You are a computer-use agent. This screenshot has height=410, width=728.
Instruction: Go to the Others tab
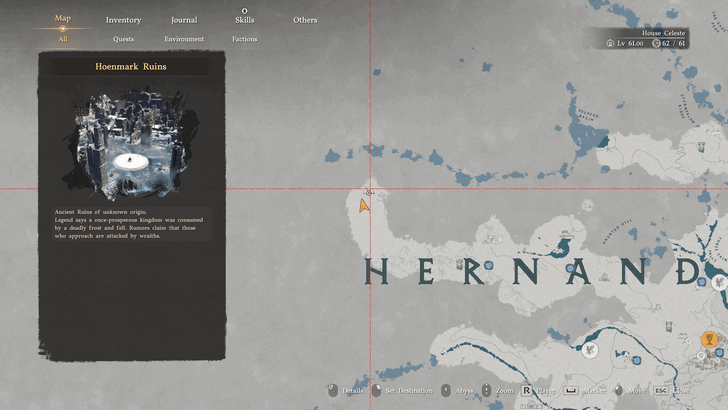[x=305, y=20]
